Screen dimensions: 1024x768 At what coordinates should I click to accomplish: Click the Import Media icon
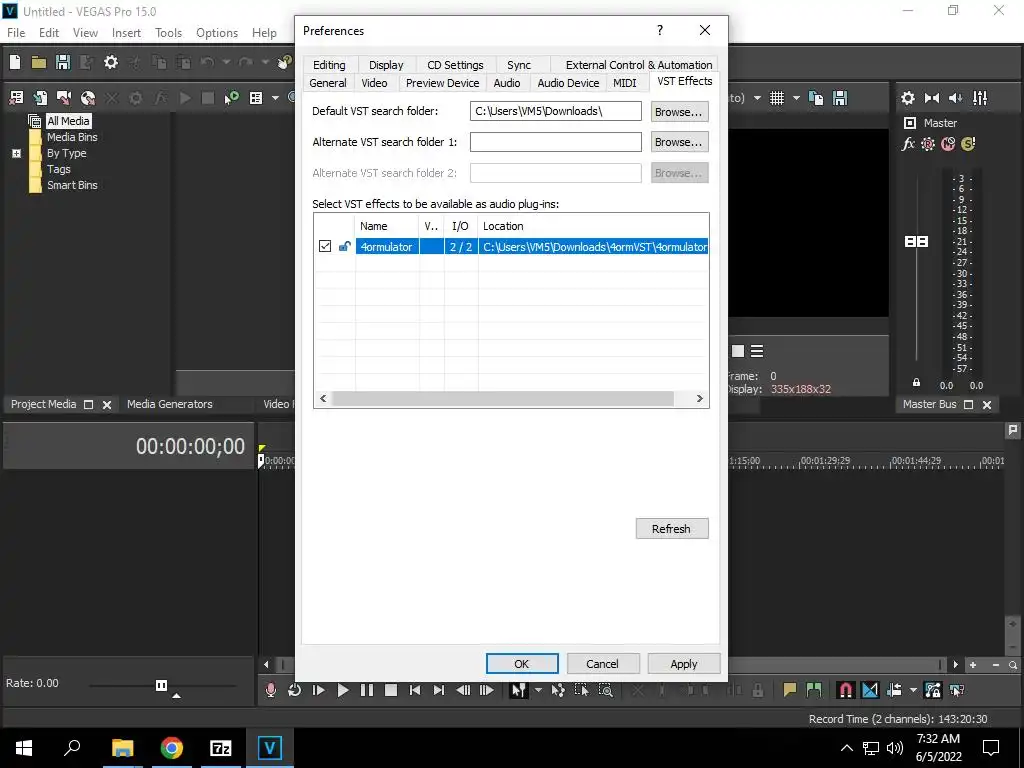40,98
